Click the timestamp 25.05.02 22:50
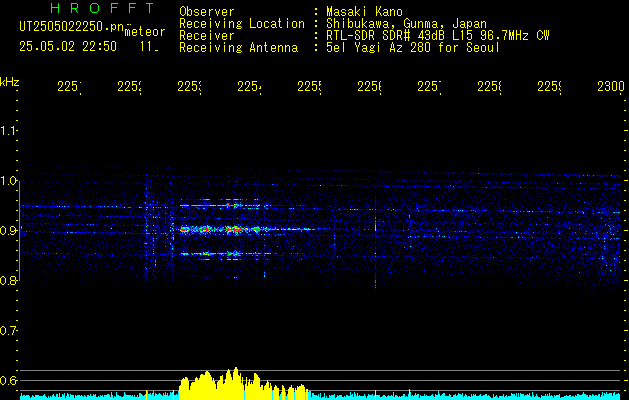The height and width of the screenshot is (400, 629). coord(68,46)
